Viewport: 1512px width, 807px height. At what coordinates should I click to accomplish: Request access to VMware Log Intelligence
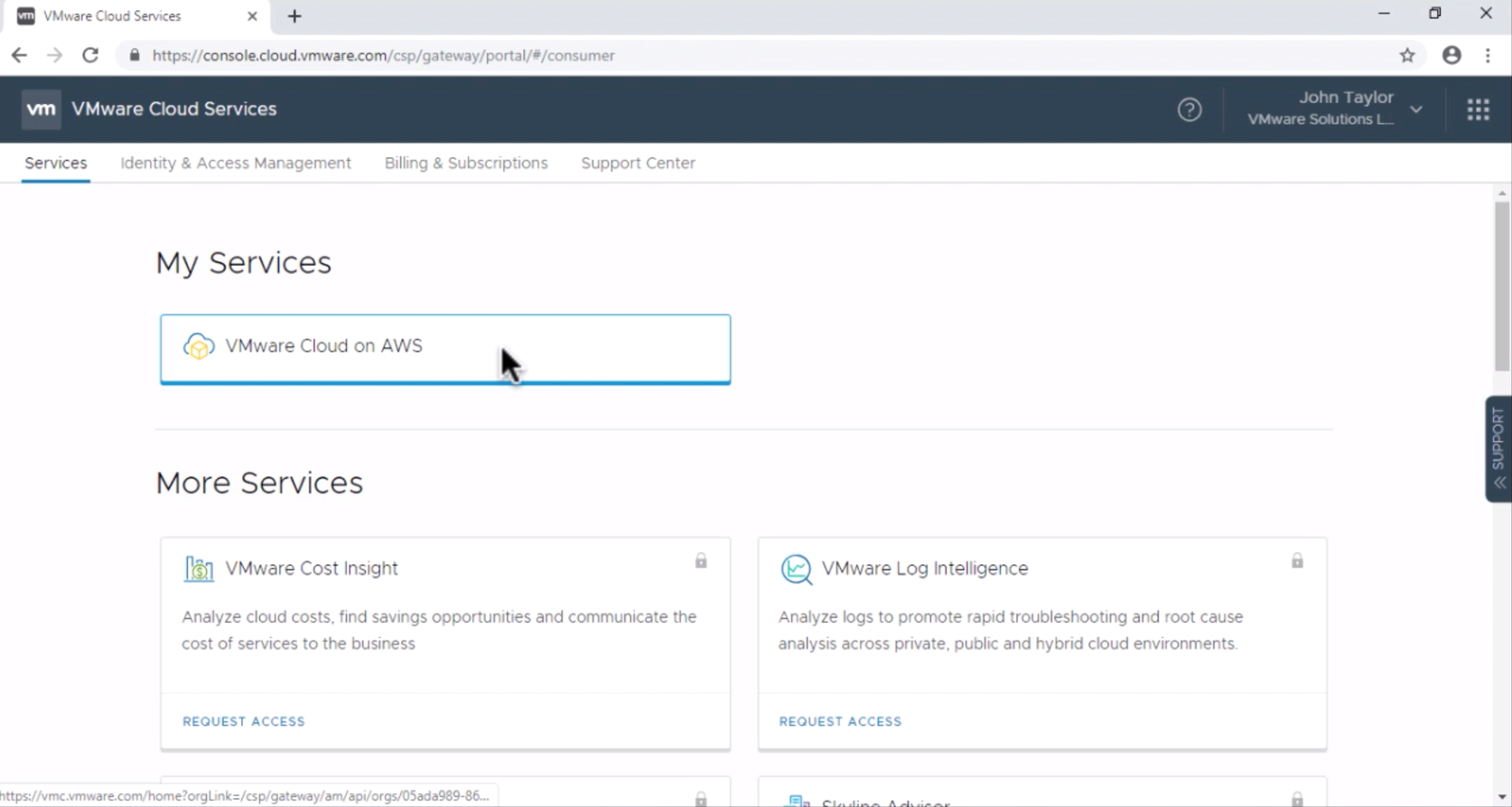pyautogui.click(x=840, y=721)
